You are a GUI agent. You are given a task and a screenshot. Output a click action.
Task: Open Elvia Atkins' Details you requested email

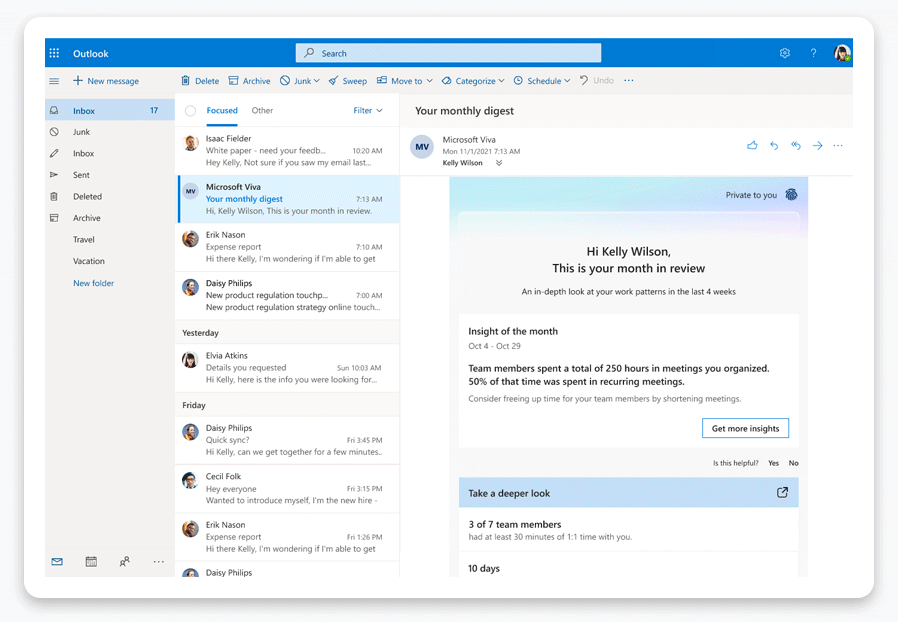[287, 368]
